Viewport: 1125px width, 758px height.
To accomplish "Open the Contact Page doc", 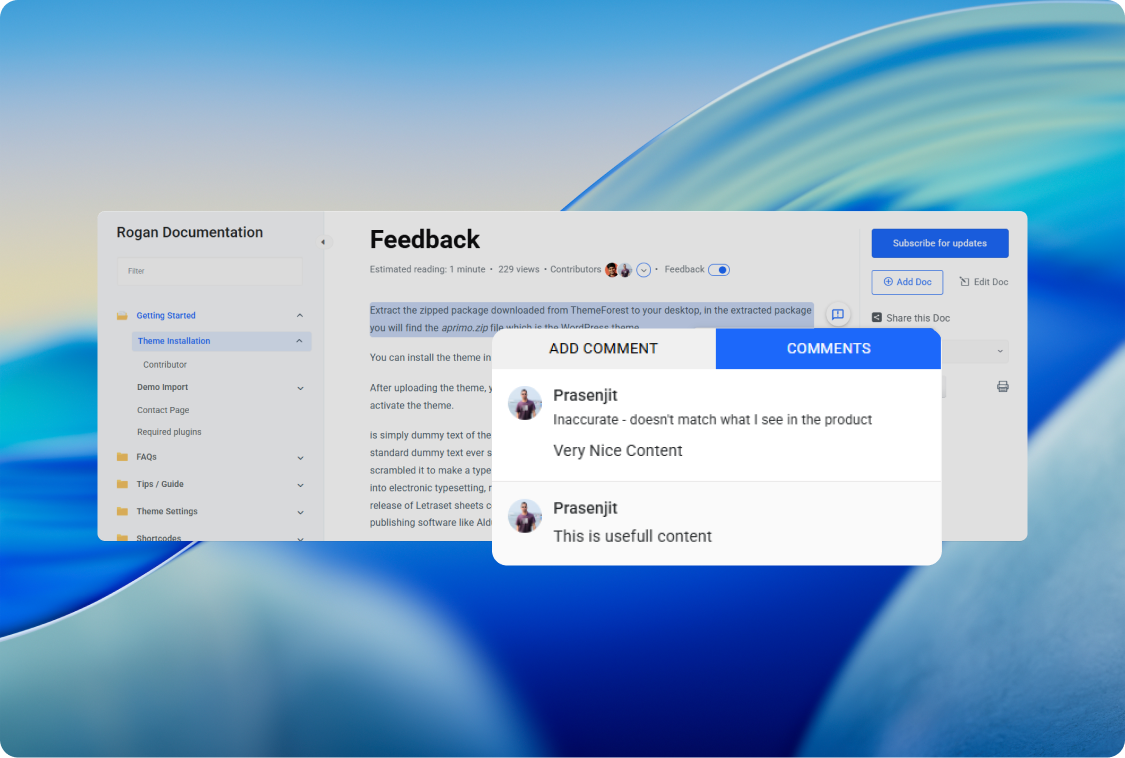I will pos(163,410).
